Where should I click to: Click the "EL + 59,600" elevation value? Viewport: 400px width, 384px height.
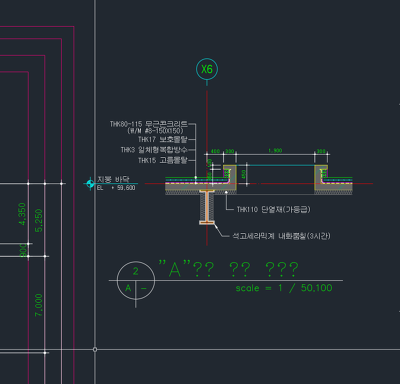pos(116,188)
